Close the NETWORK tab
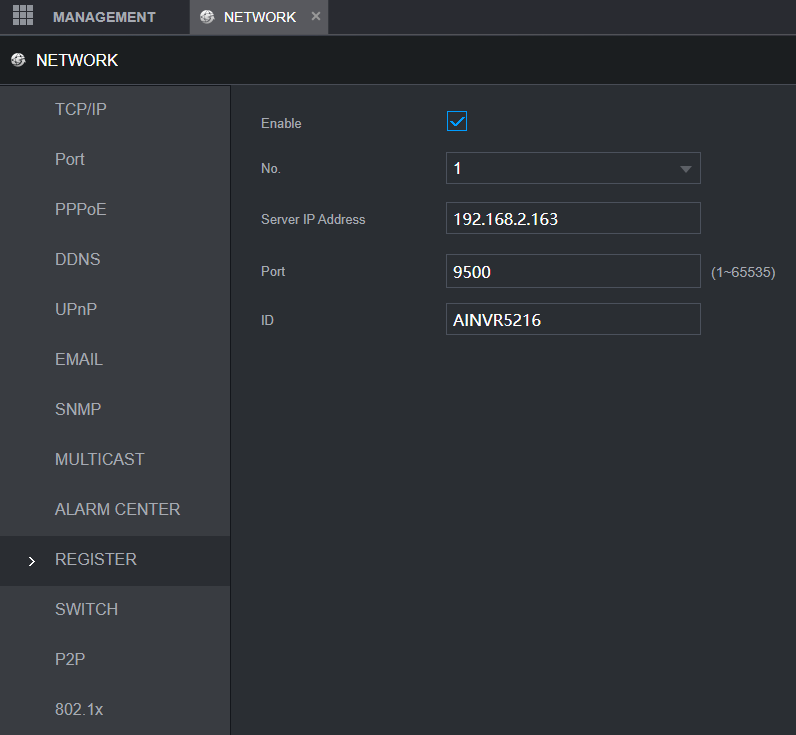This screenshot has width=796, height=735. click(x=316, y=17)
